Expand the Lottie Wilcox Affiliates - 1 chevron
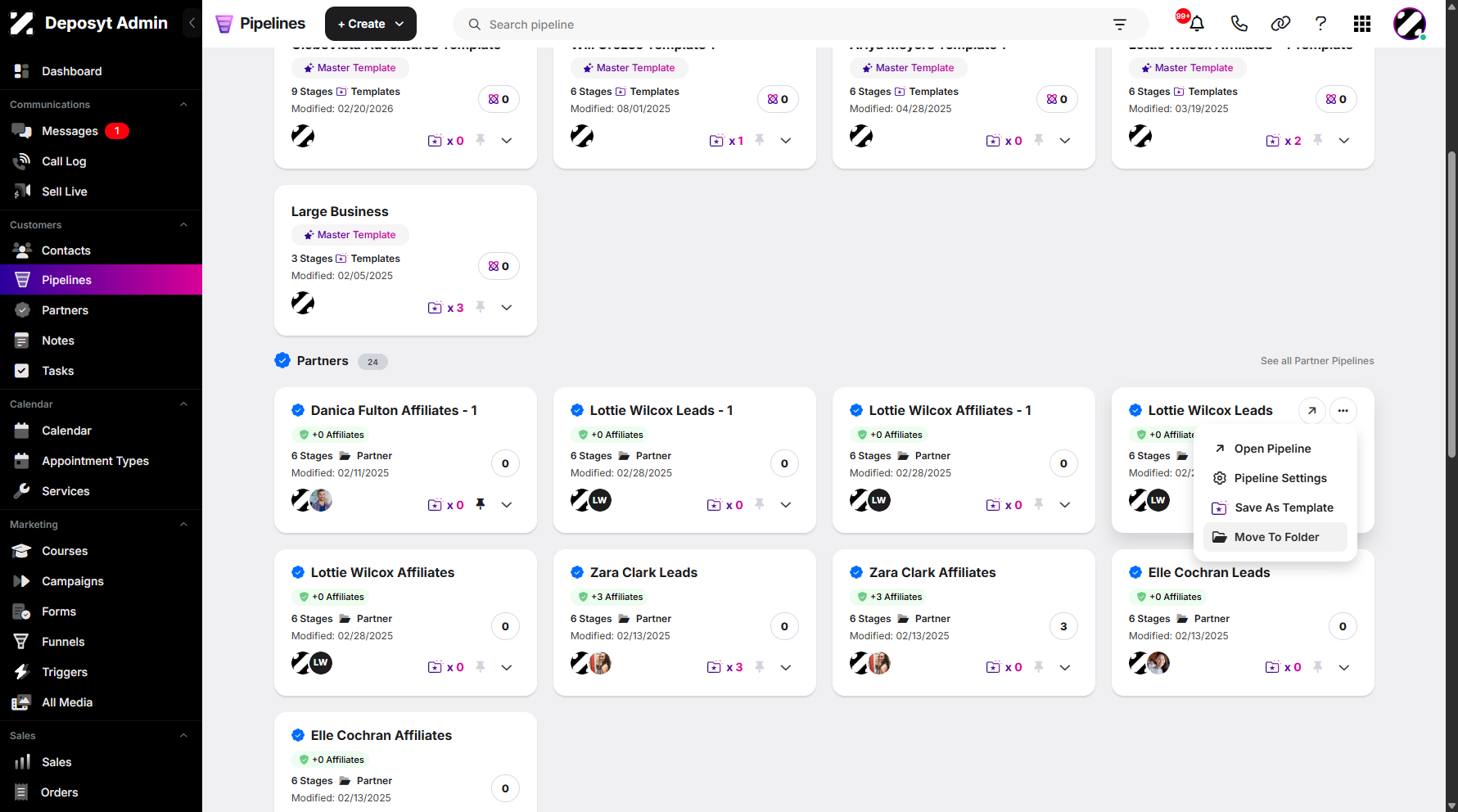1458x812 pixels. coord(1065,505)
